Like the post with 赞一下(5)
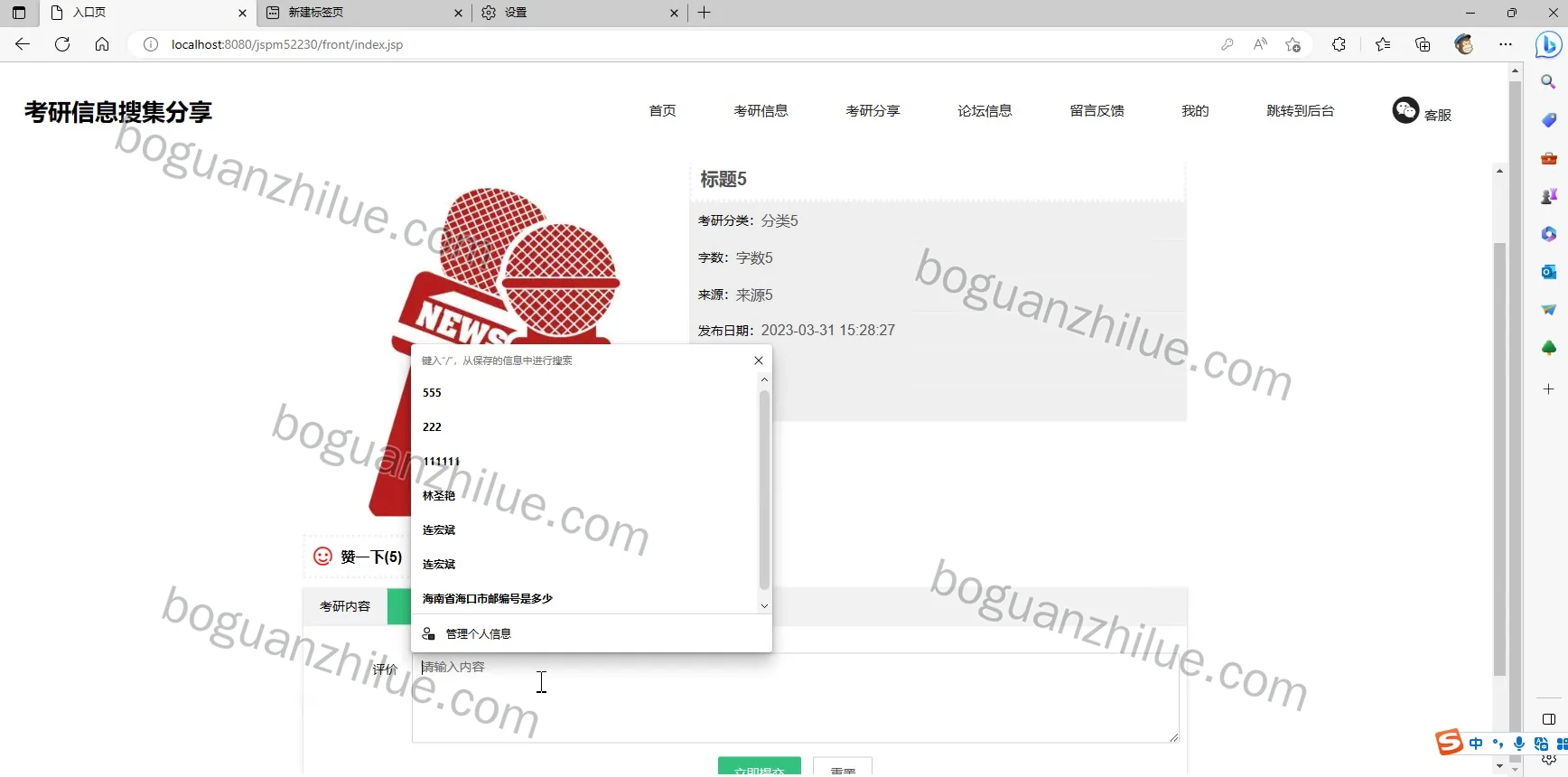 pos(358,557)
